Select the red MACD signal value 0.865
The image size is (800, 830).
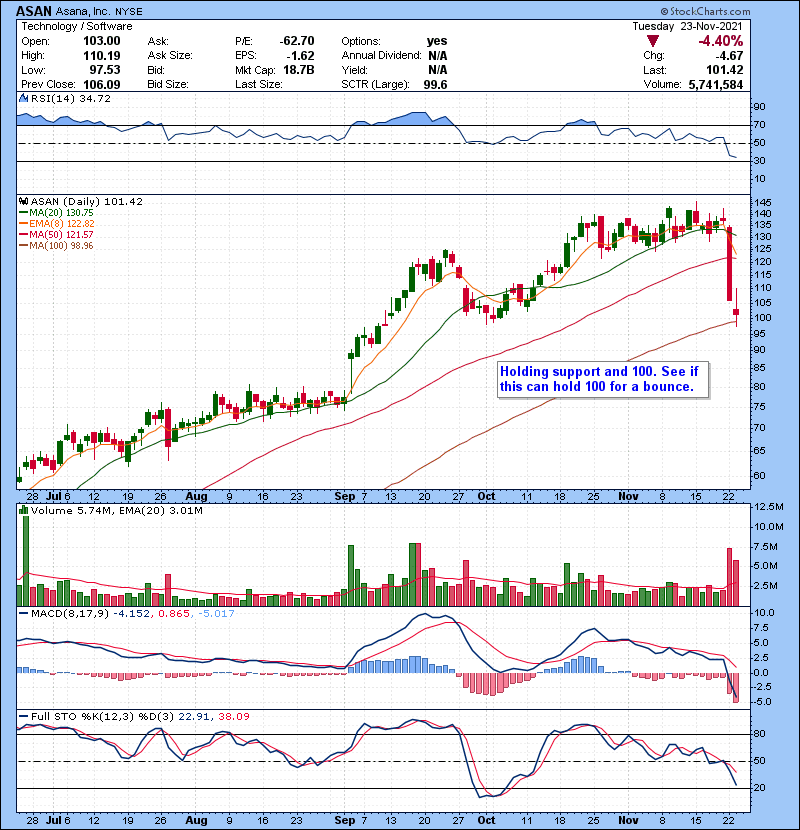coord(174,613)
